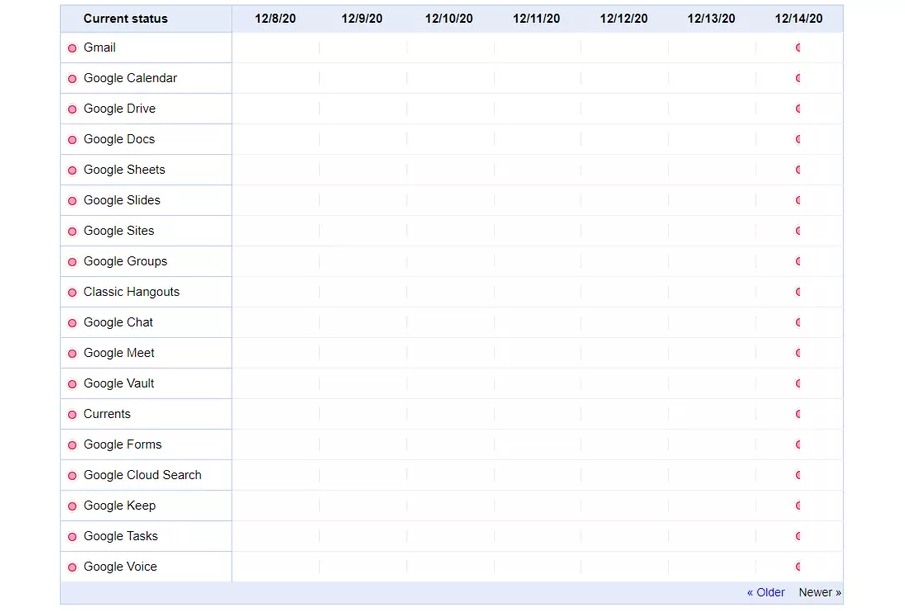Select the Google Docs service name

(x=119, y=140)
